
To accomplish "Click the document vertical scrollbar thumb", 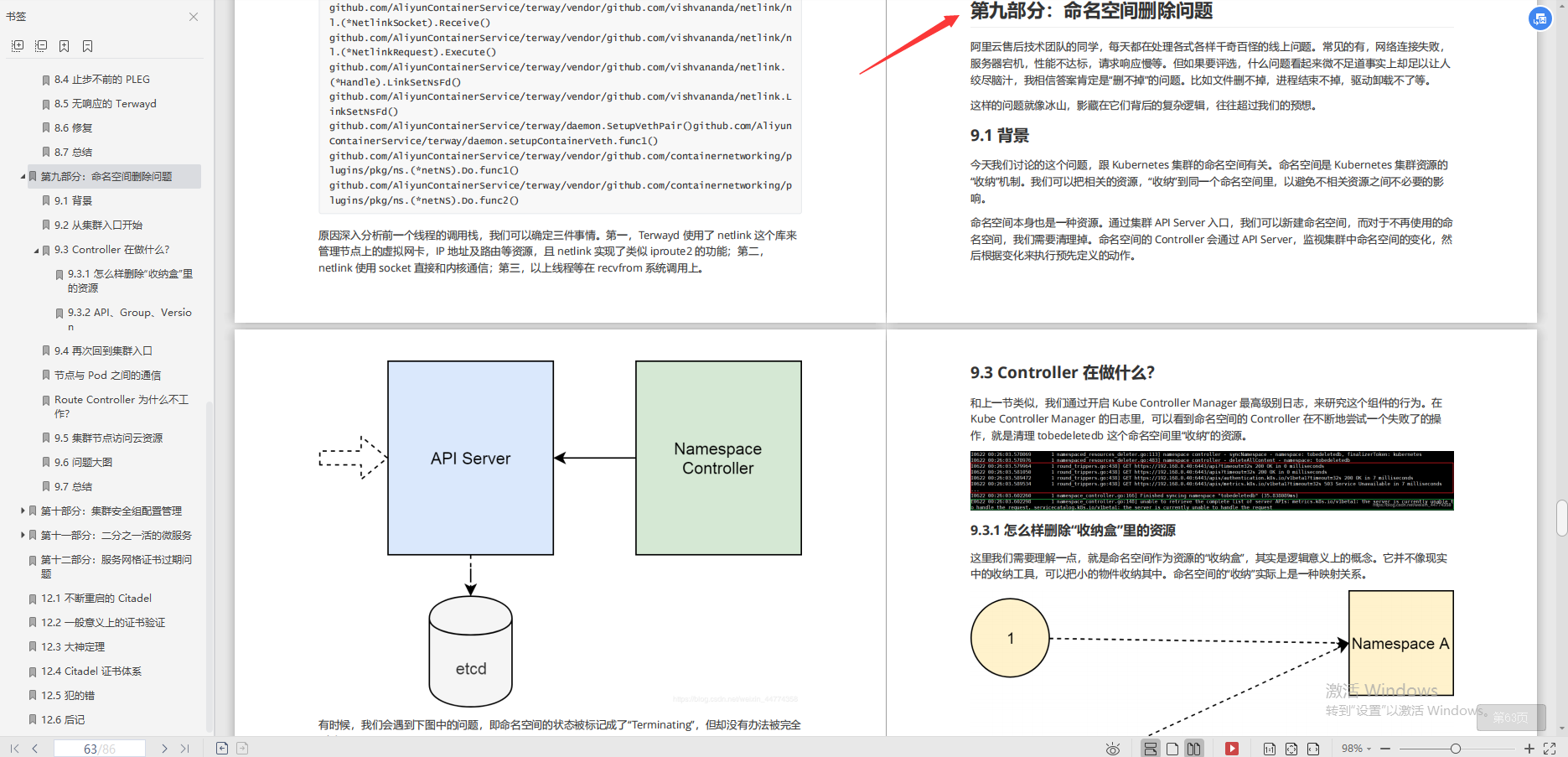I will point(1561,517).
